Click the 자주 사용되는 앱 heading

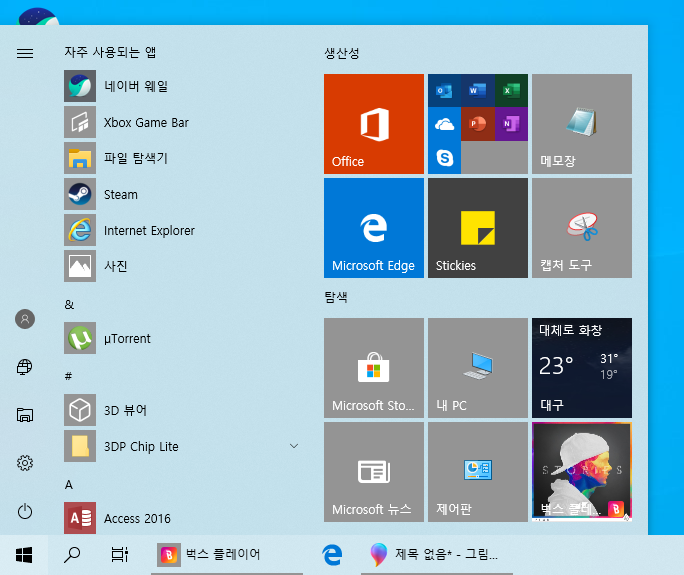click(x=110, y=52)
